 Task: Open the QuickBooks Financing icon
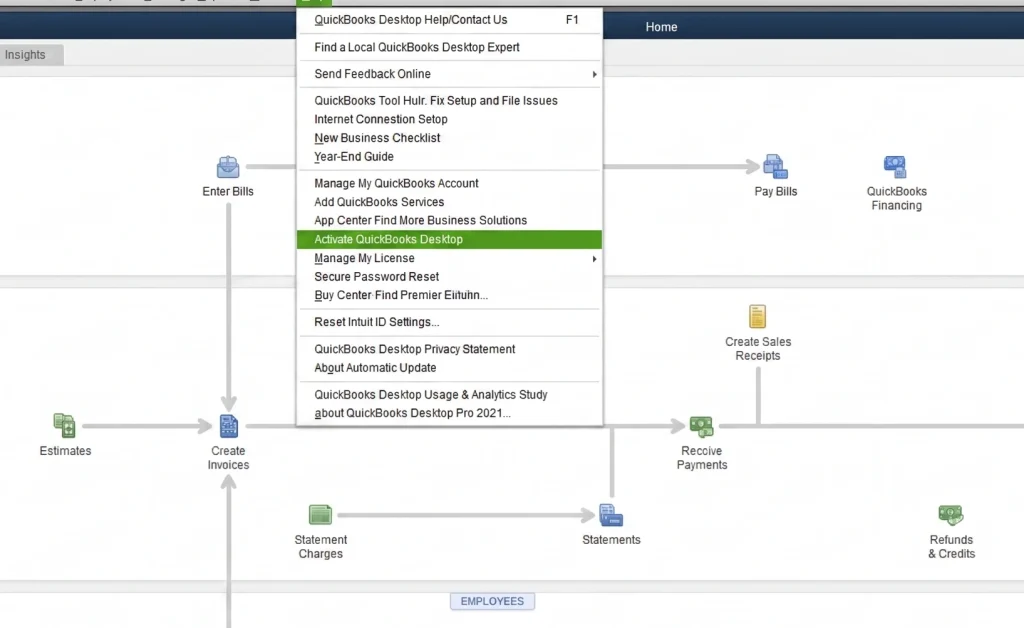coord(895,167)
